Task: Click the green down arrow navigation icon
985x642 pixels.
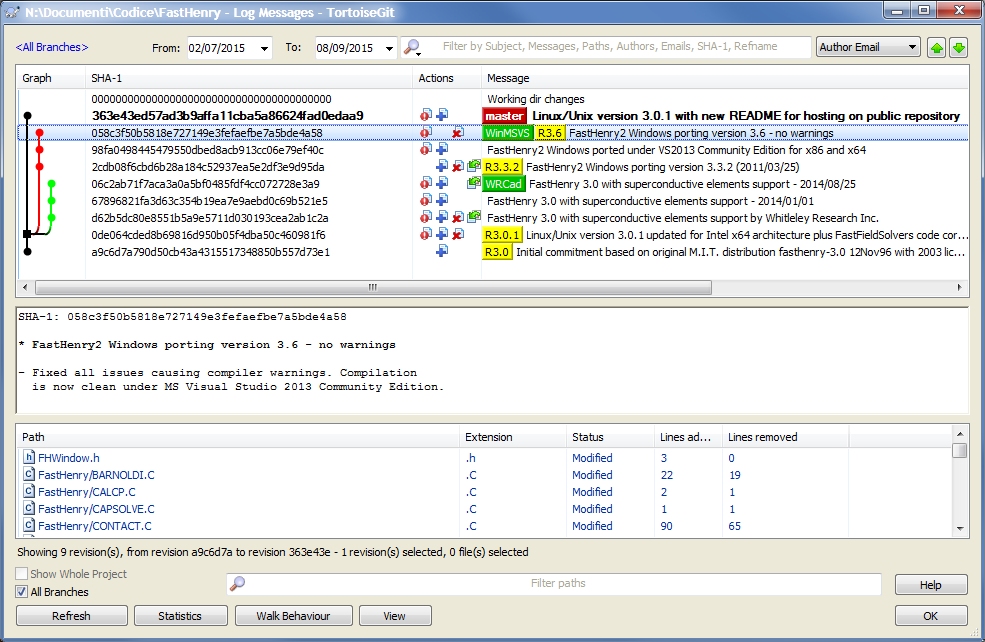Action: click(x=958, y=47)
